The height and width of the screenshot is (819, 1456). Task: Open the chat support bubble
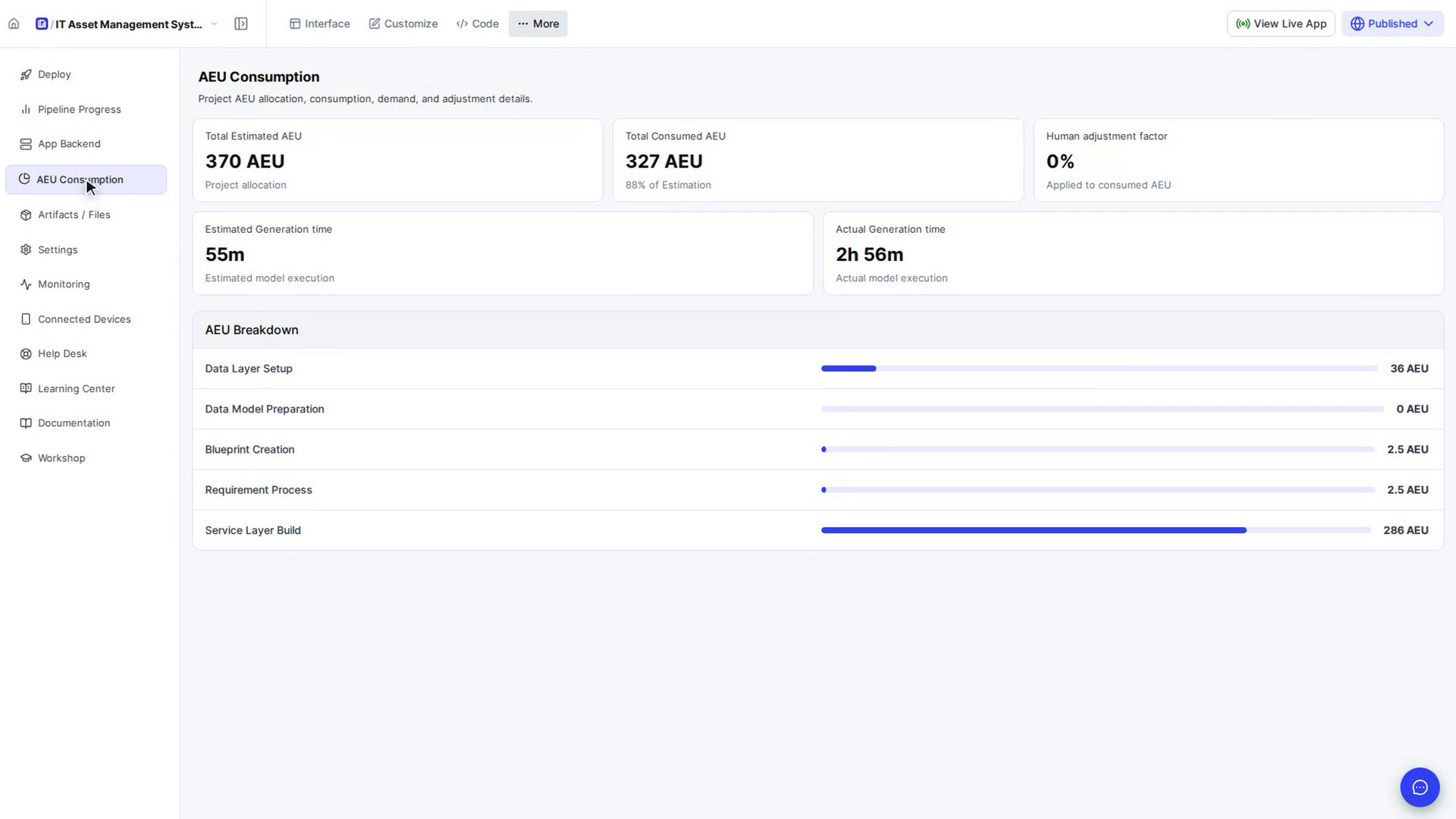coord(1420,787)
